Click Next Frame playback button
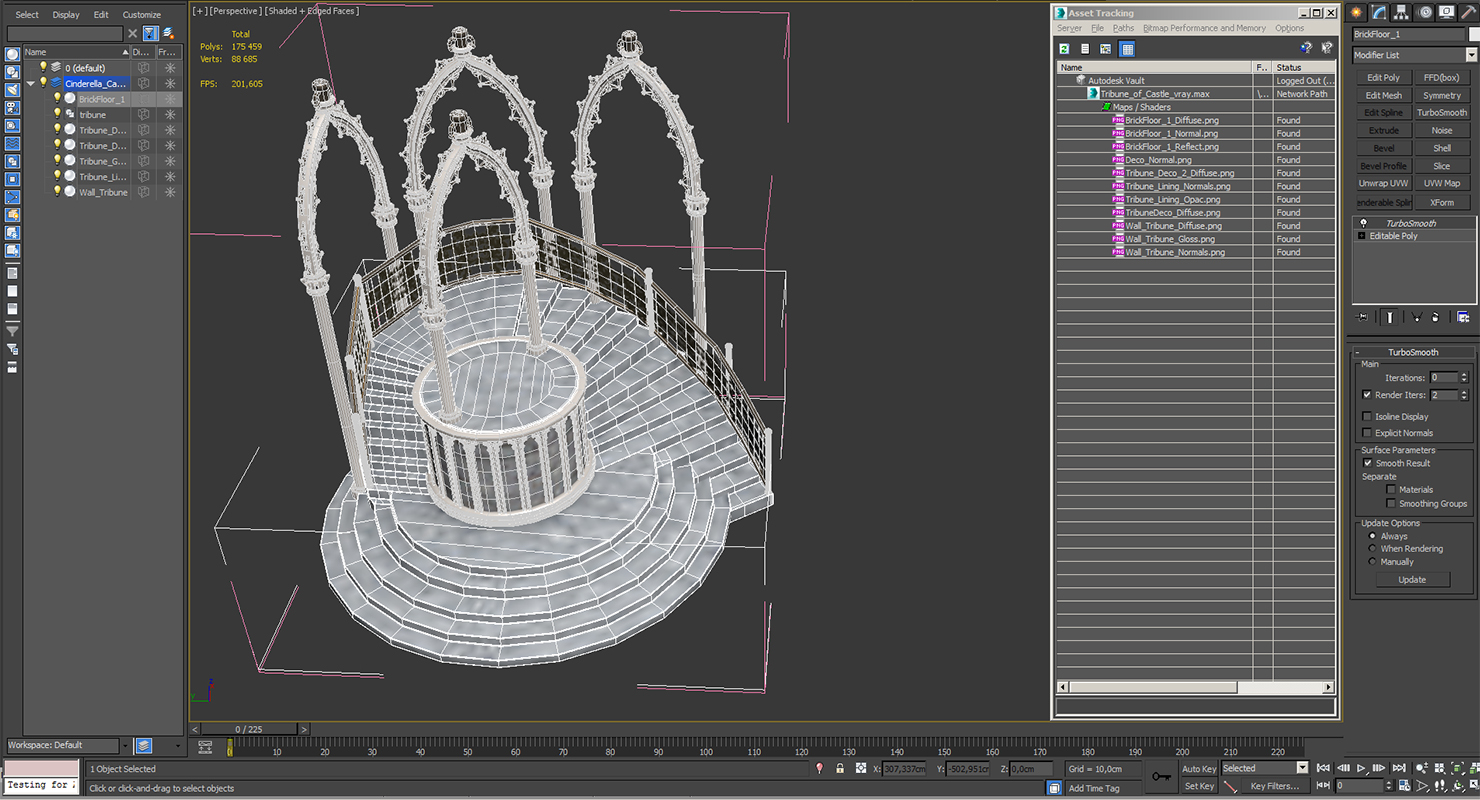The width and height of the screenshot is (1480, 800). (x=1379, y=768)
